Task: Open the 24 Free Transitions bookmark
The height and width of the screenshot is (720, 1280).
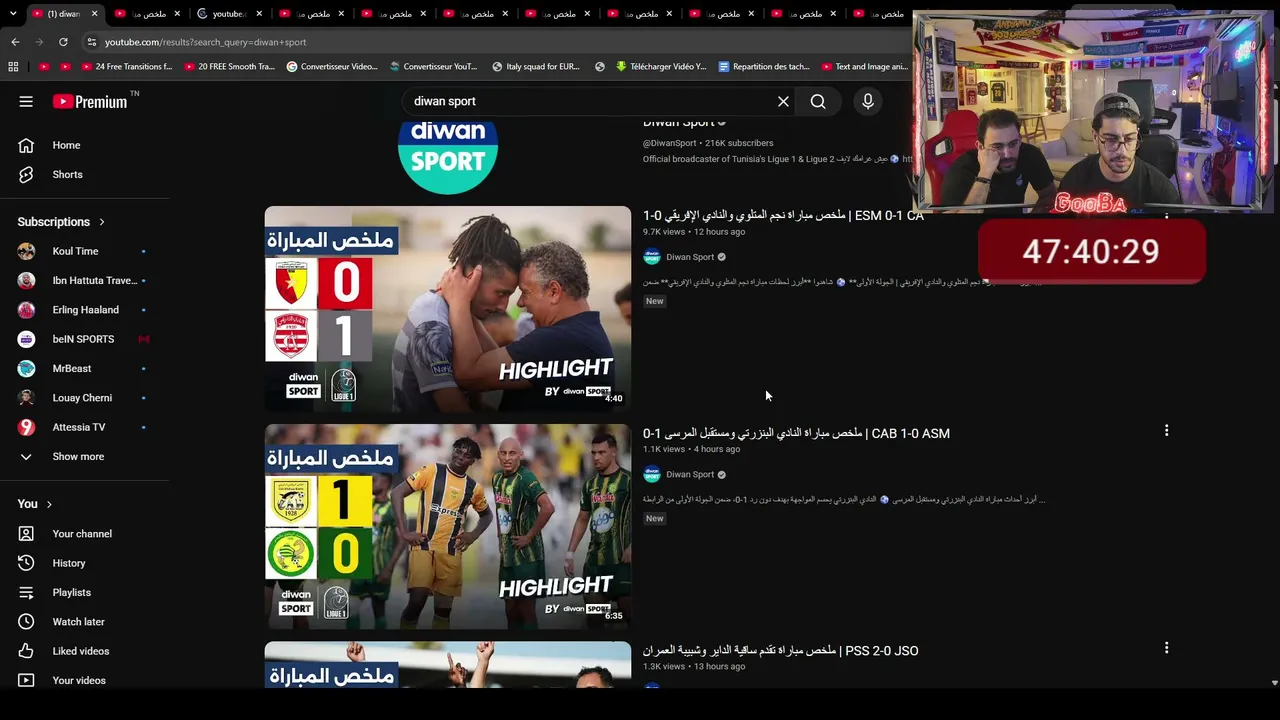Action: [125, 67]
